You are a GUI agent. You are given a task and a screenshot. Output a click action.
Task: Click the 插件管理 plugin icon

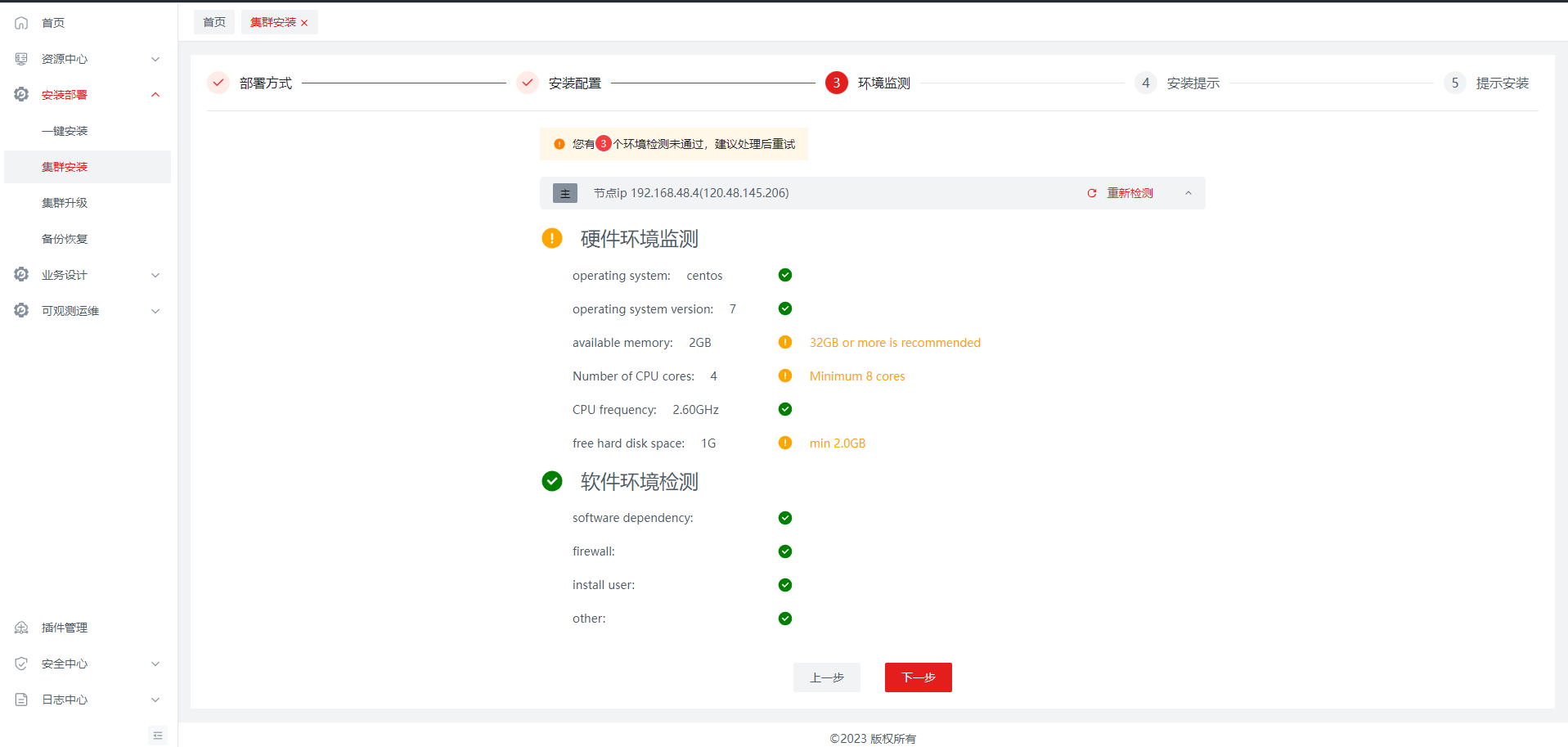pos(21,628)
